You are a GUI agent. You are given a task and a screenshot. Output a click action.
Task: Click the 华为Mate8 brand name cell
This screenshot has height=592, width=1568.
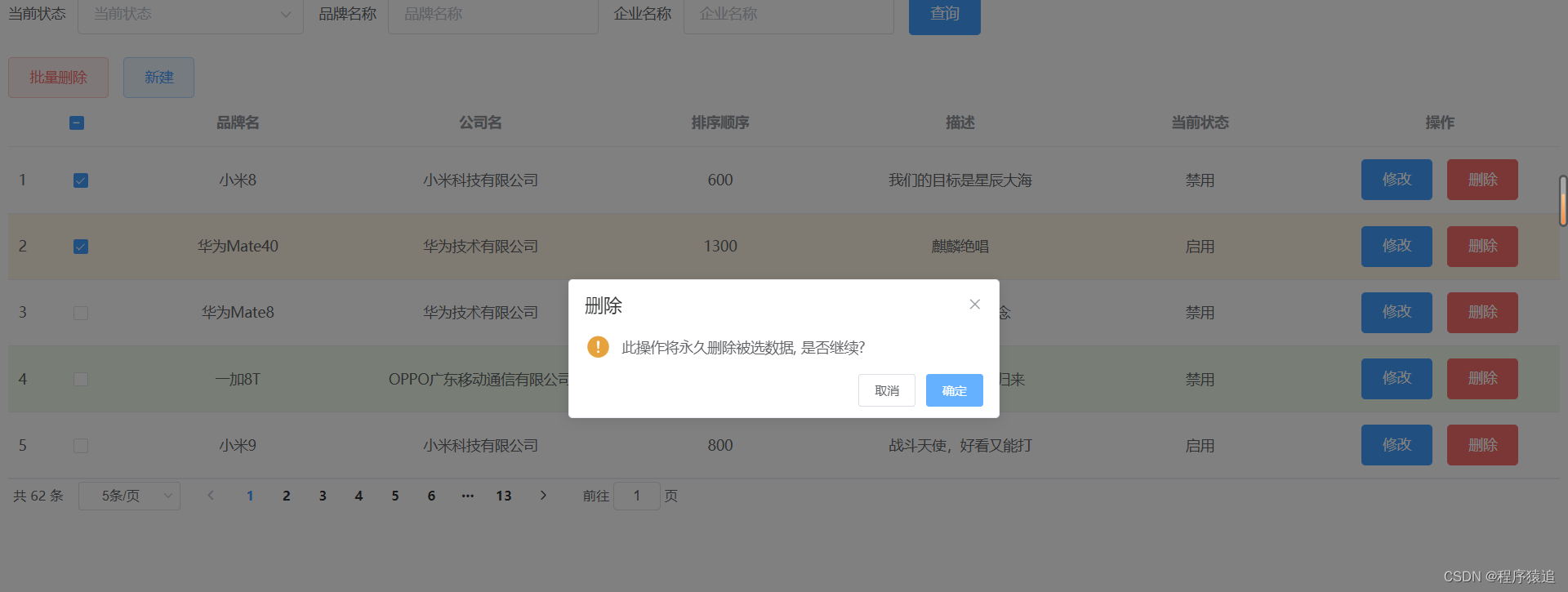(238, 313)
